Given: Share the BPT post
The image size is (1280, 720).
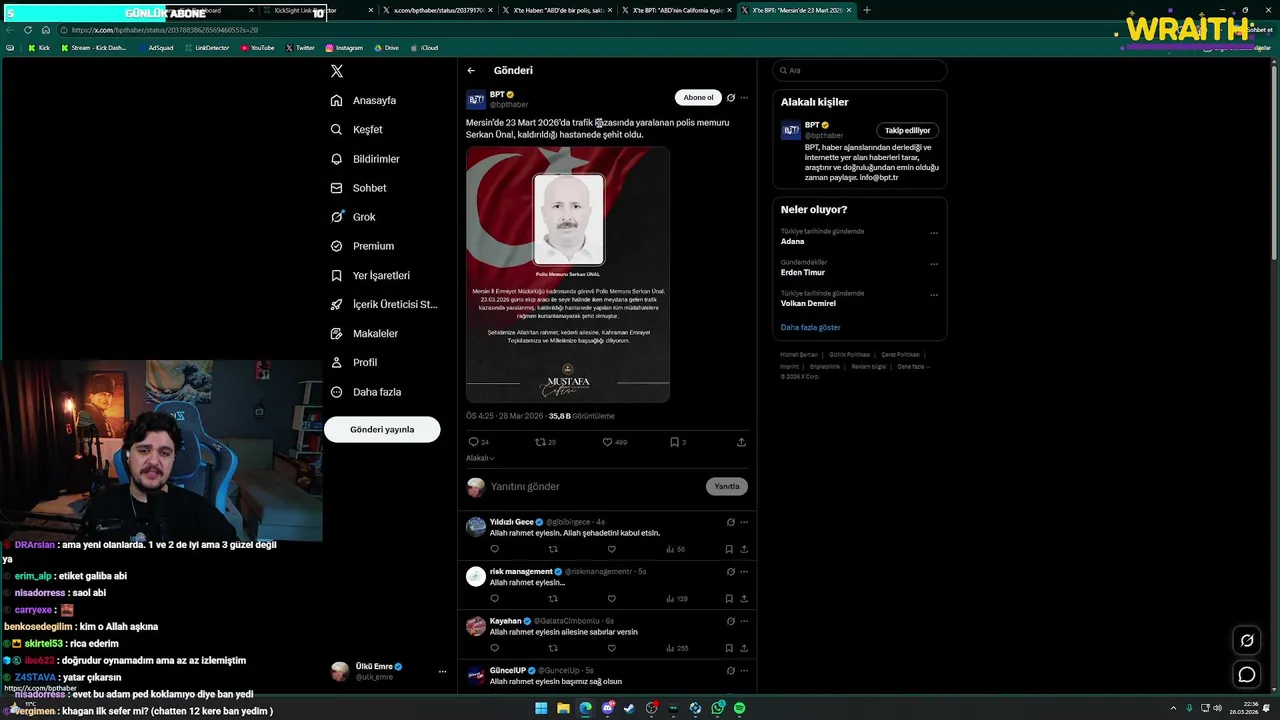Looking at the screenshot, I should (x=741, y=442).
